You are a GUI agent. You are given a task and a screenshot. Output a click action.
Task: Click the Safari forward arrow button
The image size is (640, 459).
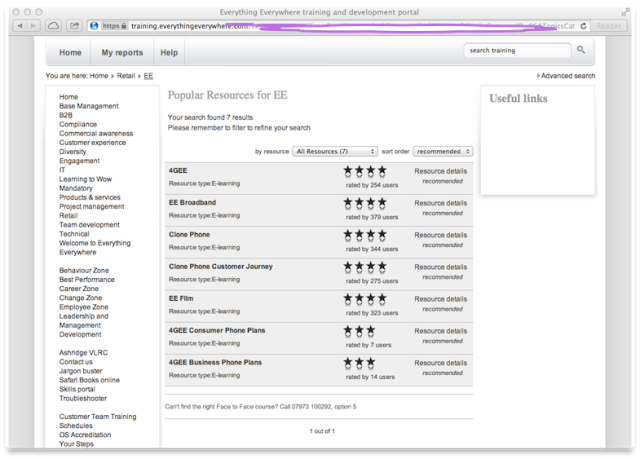point(33,26)
